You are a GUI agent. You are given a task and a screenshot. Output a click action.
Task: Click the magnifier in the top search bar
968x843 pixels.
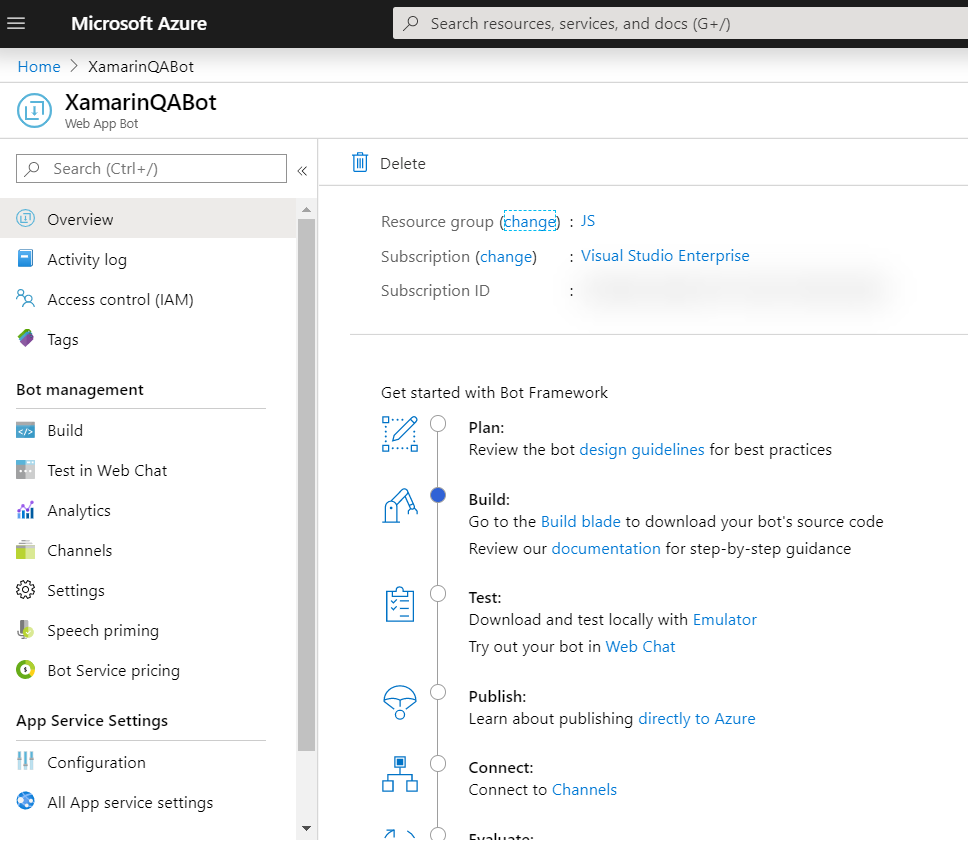411,23
